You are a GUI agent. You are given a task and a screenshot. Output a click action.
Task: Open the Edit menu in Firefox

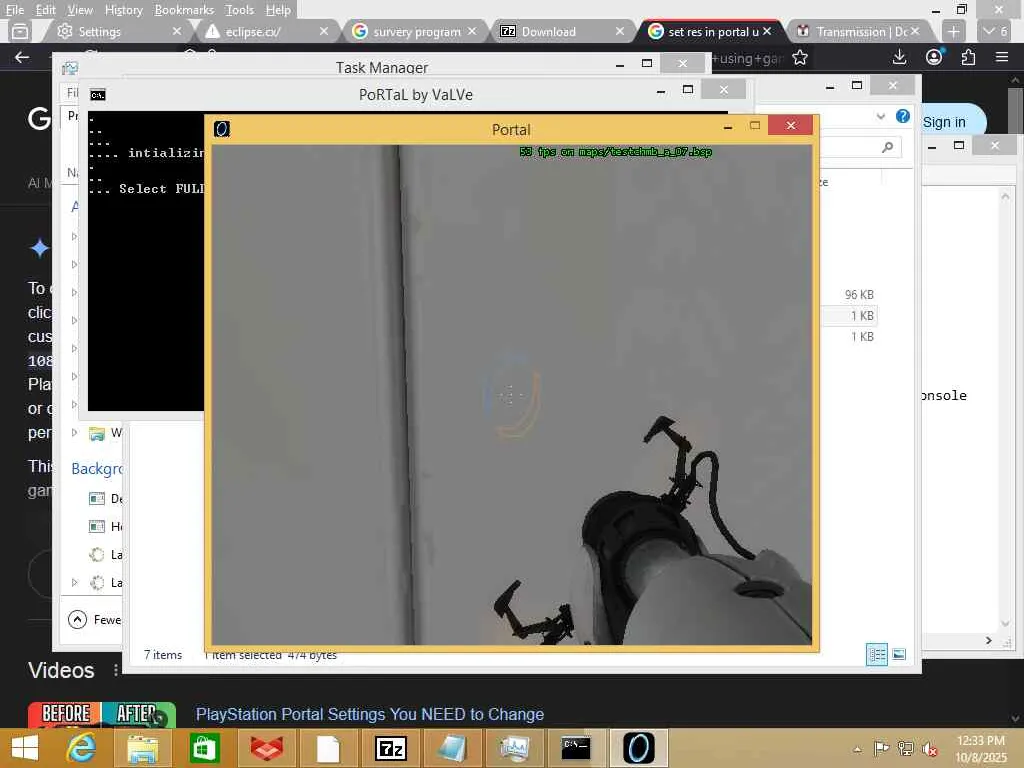(x=45, y=10)
